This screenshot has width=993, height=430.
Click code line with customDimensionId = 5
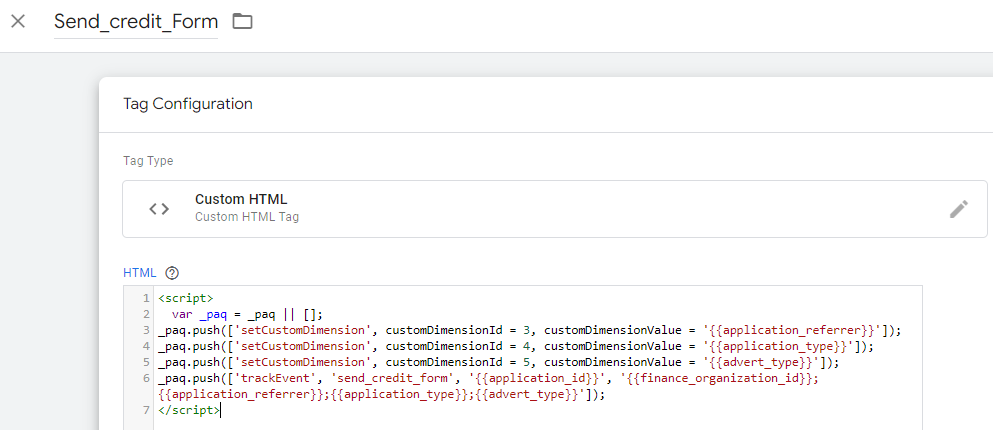coord(498,362)
